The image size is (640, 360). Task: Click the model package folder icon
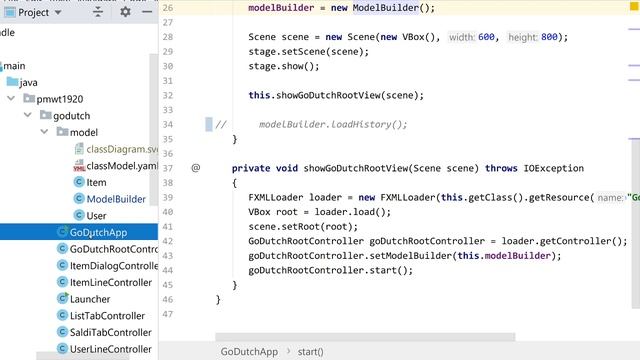[62, 131]
